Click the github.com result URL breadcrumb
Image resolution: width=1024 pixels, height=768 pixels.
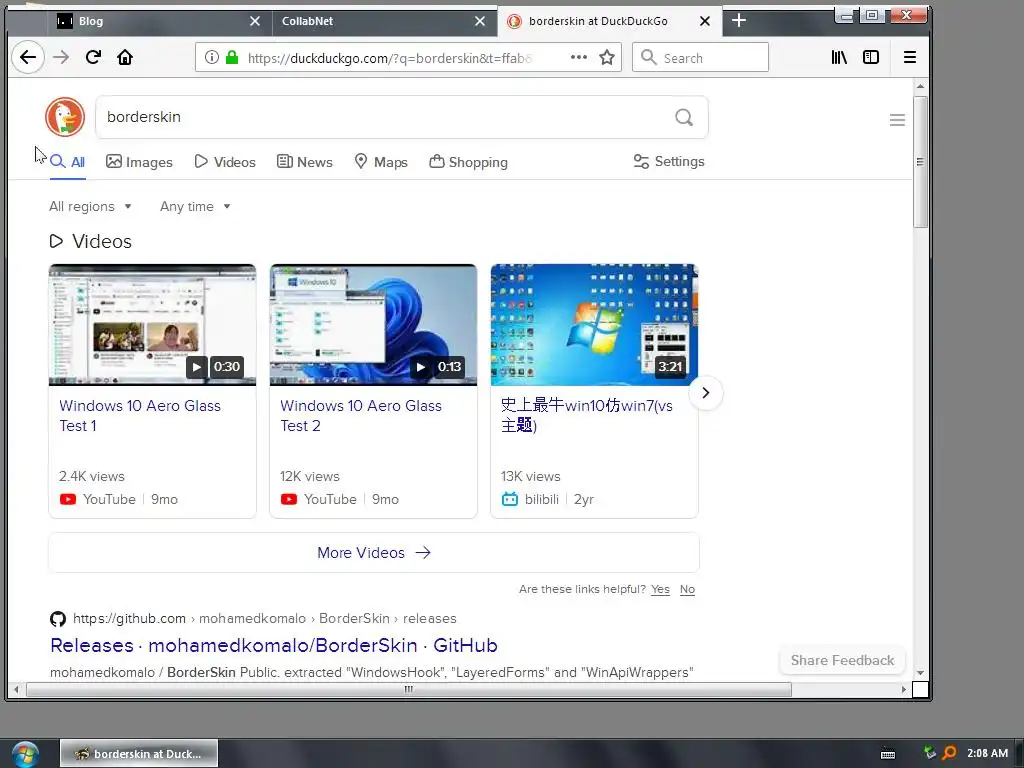(x=264, y=618)
